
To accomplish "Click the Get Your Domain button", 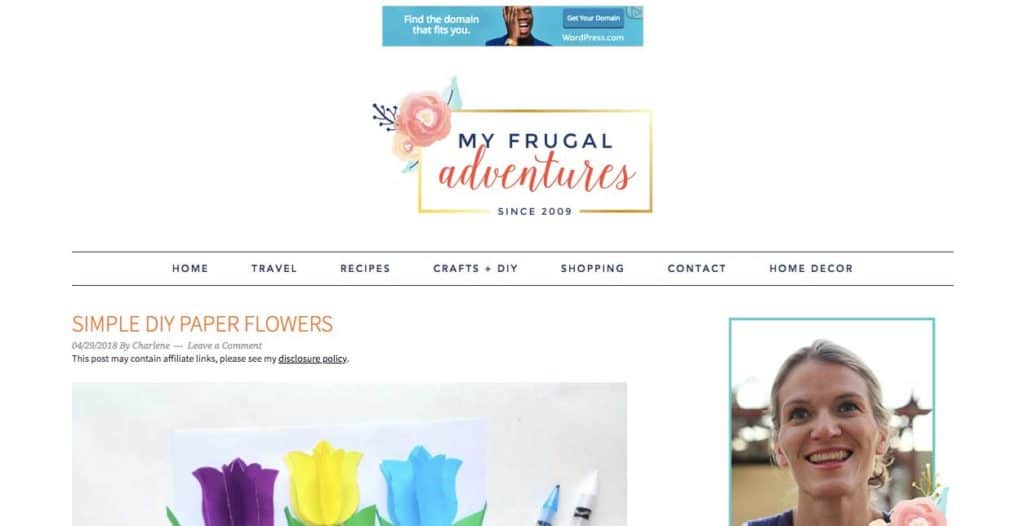I will (594, 18).
